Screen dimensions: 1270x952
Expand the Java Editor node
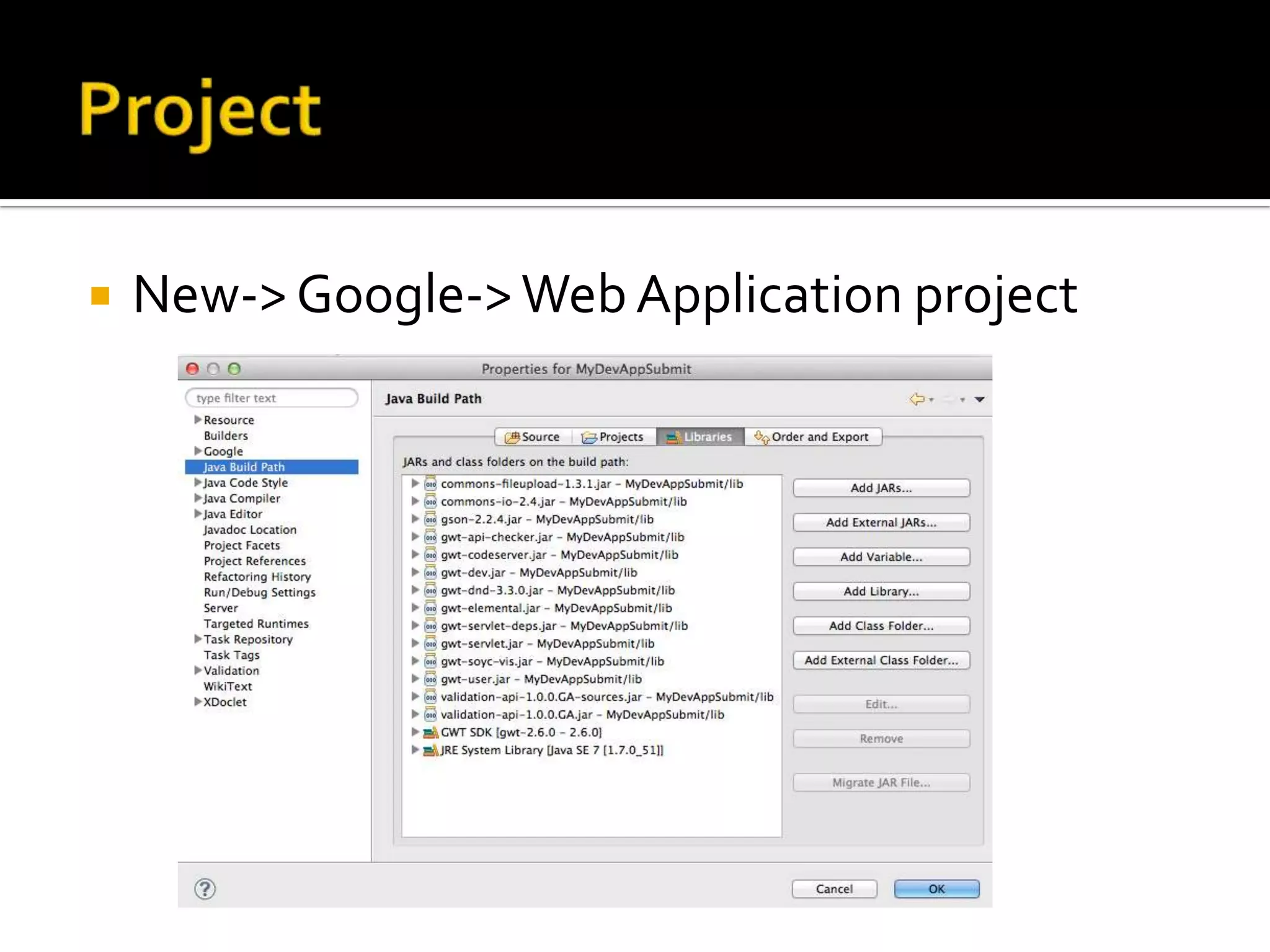(x=198, y=514)
